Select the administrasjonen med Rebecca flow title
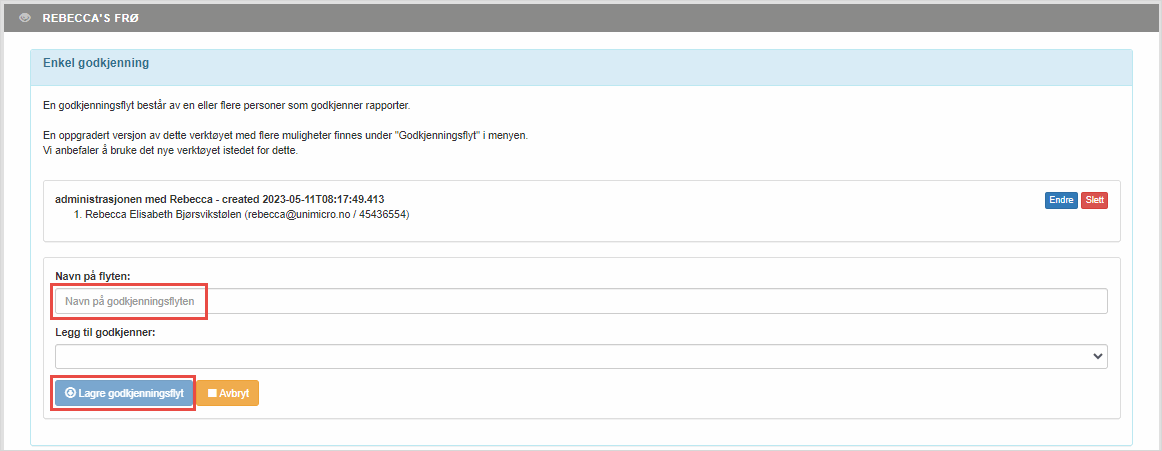Viewport: 1162px width, 451px height. tap(219, 199)
